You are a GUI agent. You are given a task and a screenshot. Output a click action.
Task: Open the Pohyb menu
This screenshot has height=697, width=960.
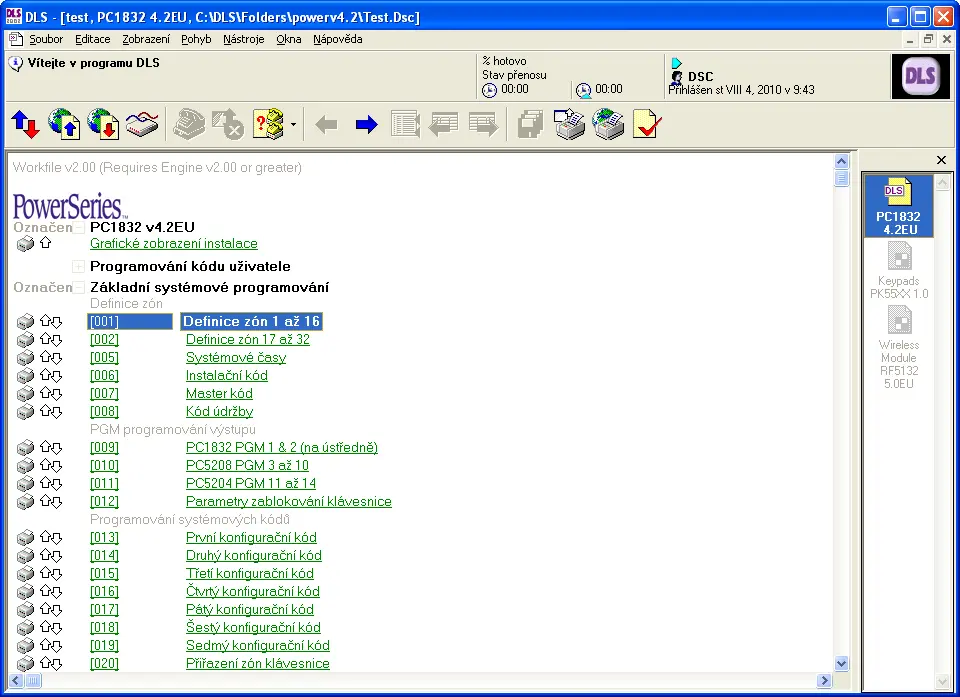(x=196, y=39)
